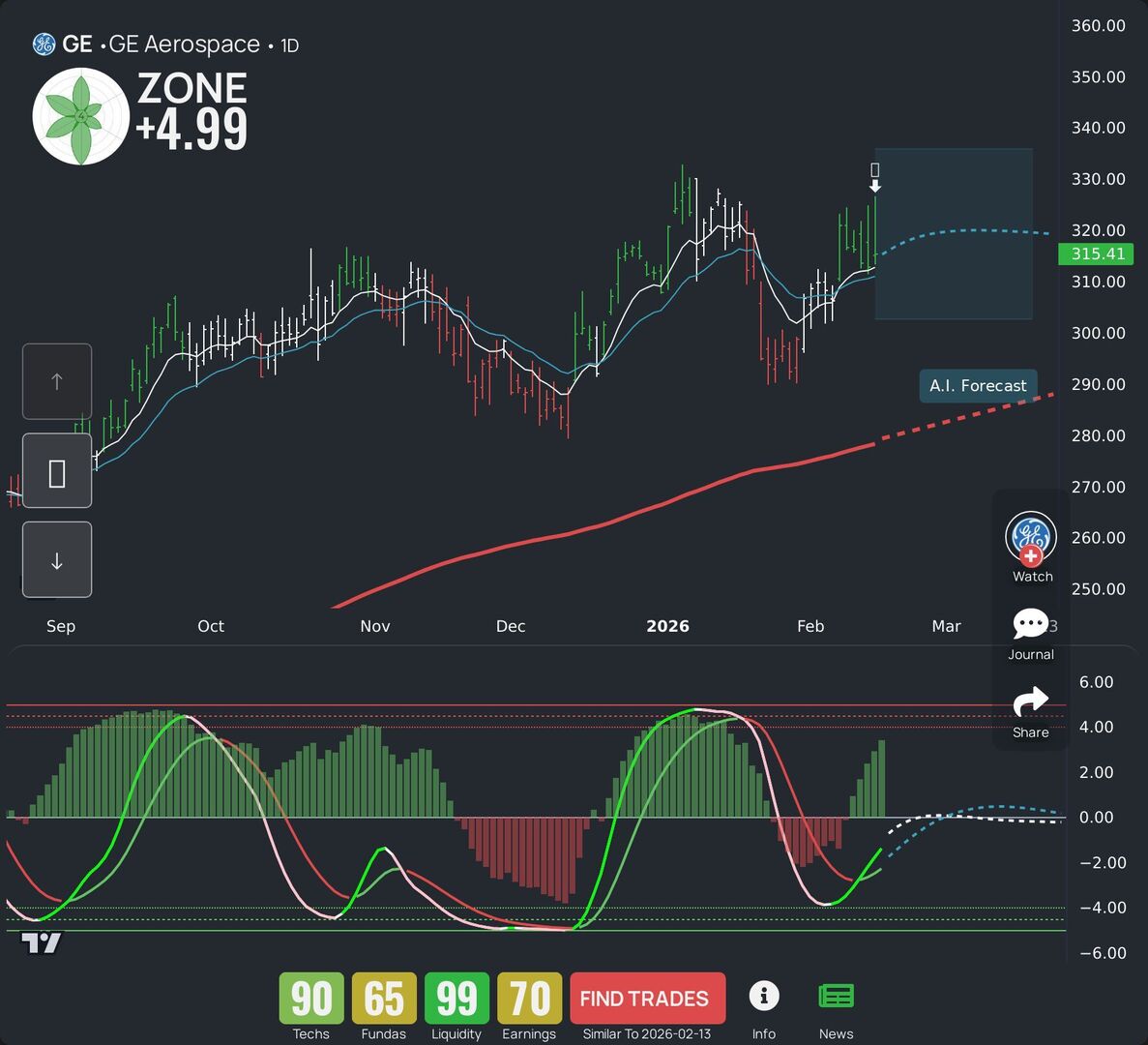This screenshot has height=1045, width=1148.
Task: Click the 360.00 price axis label
Action: 1099,25
